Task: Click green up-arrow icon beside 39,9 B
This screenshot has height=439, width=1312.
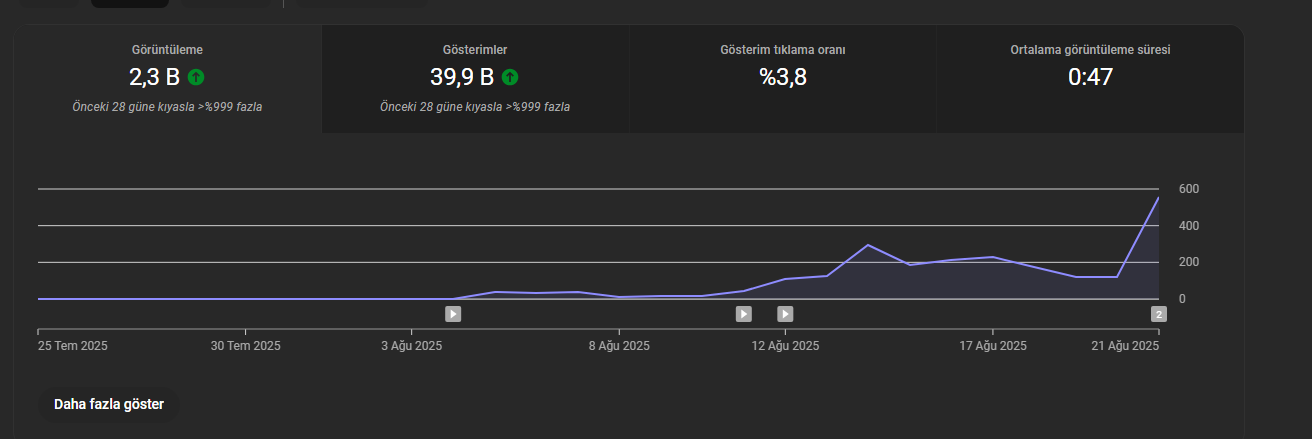Action: click(x=510, y=77)
